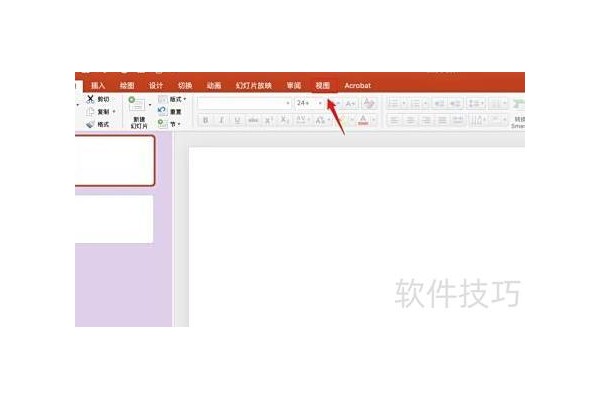Toggle underline formatting with U
The width and height of the screenshot is (600, 400).
237,121
